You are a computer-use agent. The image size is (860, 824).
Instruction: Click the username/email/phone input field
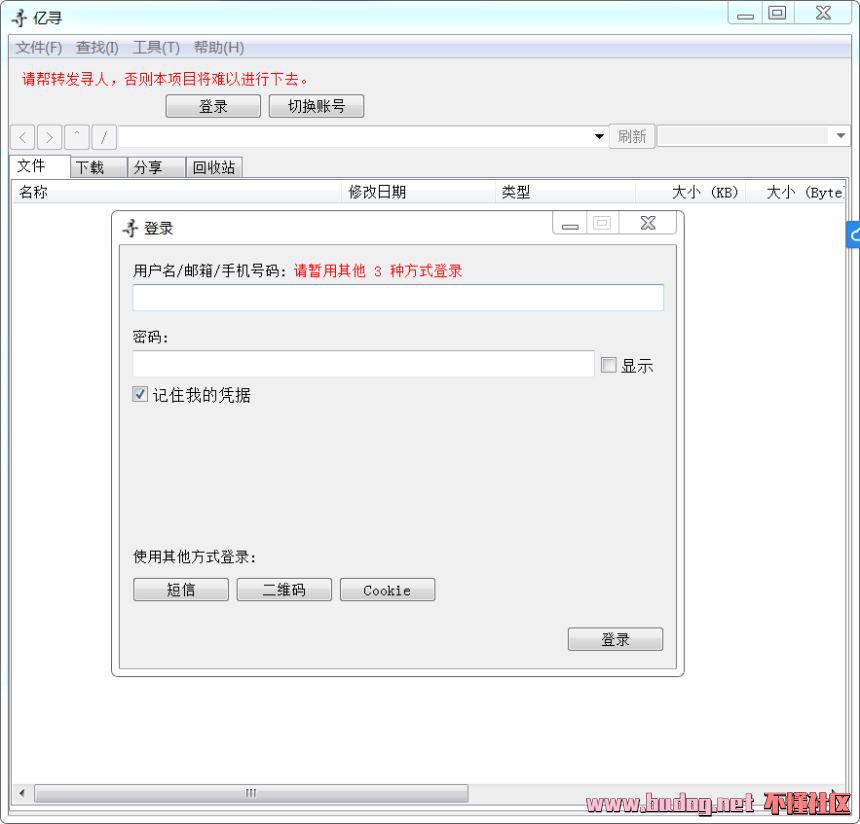click(x=398, y=298)
